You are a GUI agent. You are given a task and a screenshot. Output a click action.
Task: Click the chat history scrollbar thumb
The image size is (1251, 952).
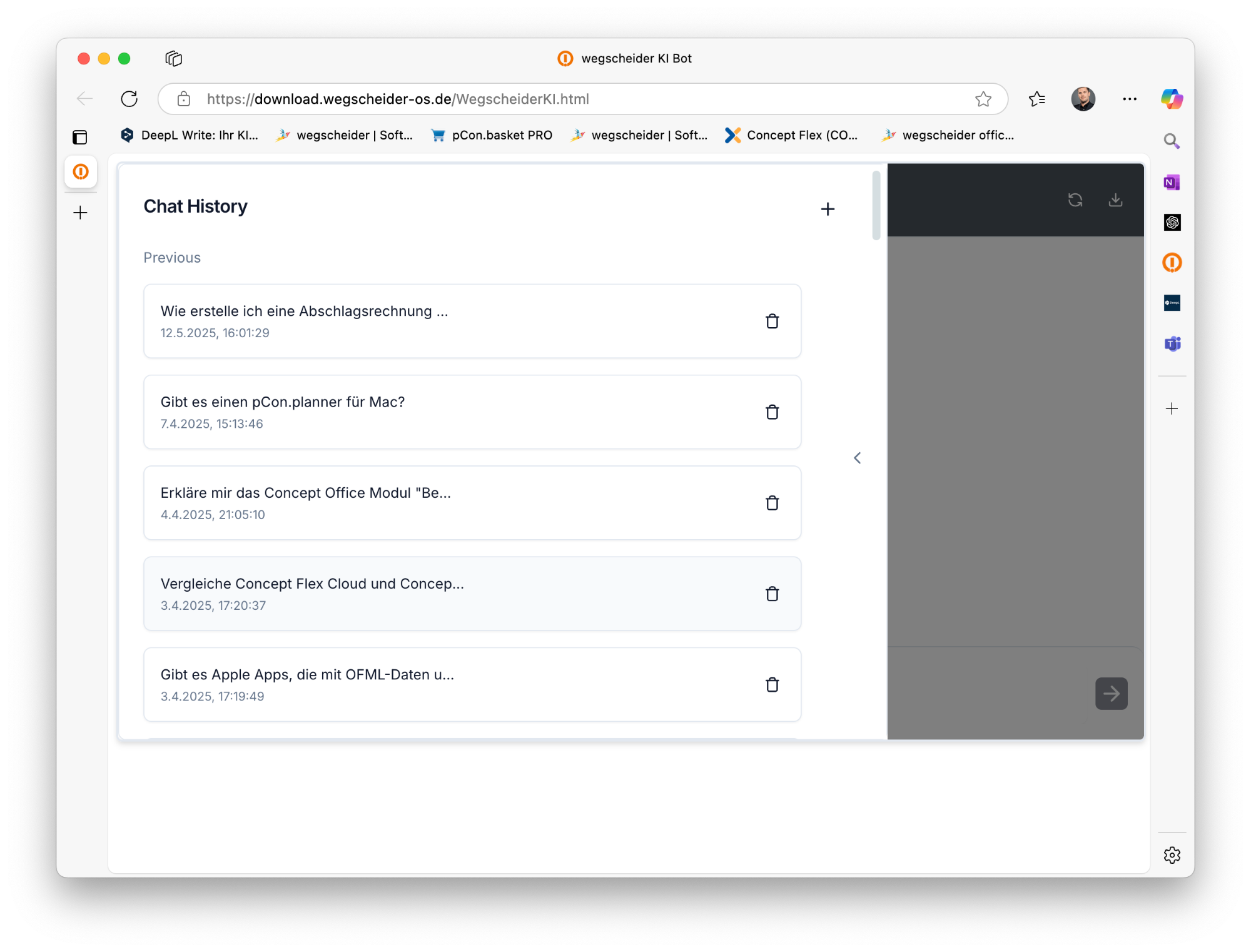[x=876, y=205]
